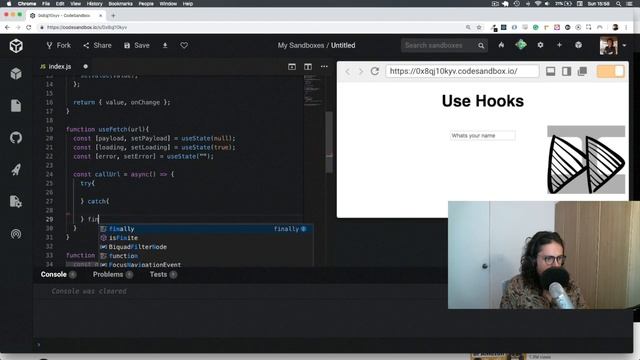
Task: Split the editor with the columns icon
Action: tap(308, 67)
